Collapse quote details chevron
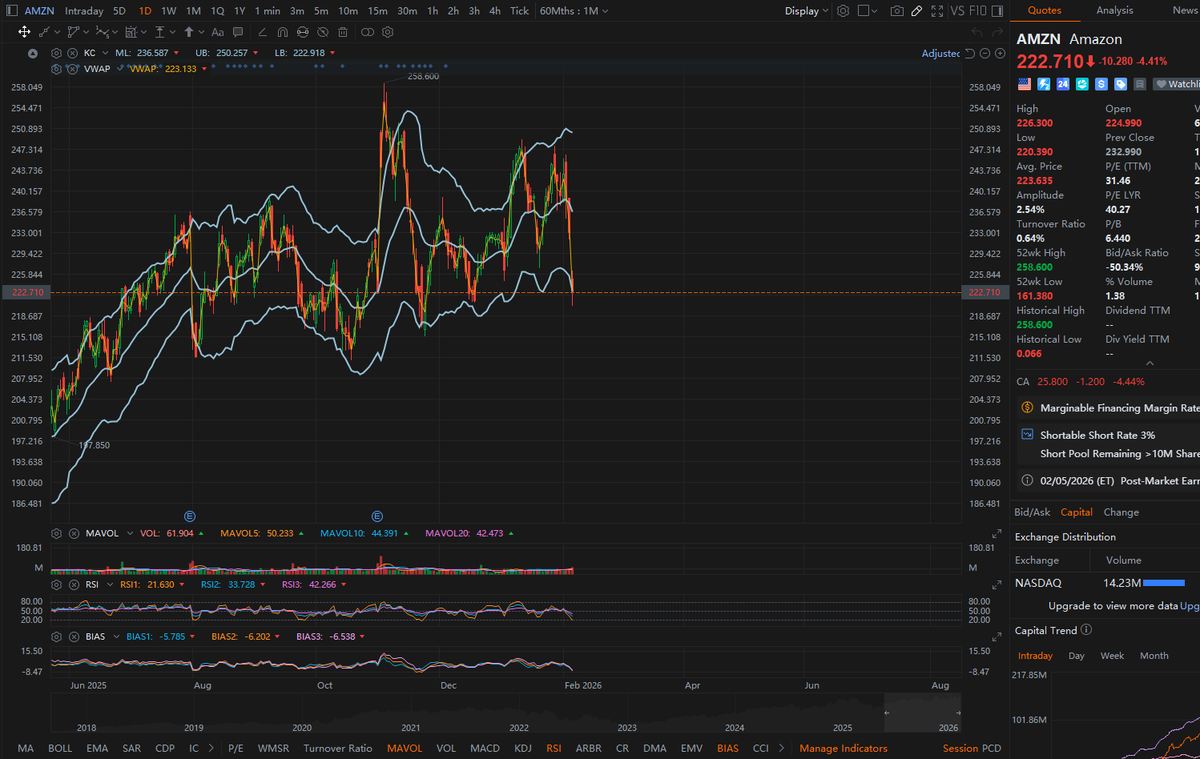The image size is (1200, 759). point(1150,363)
